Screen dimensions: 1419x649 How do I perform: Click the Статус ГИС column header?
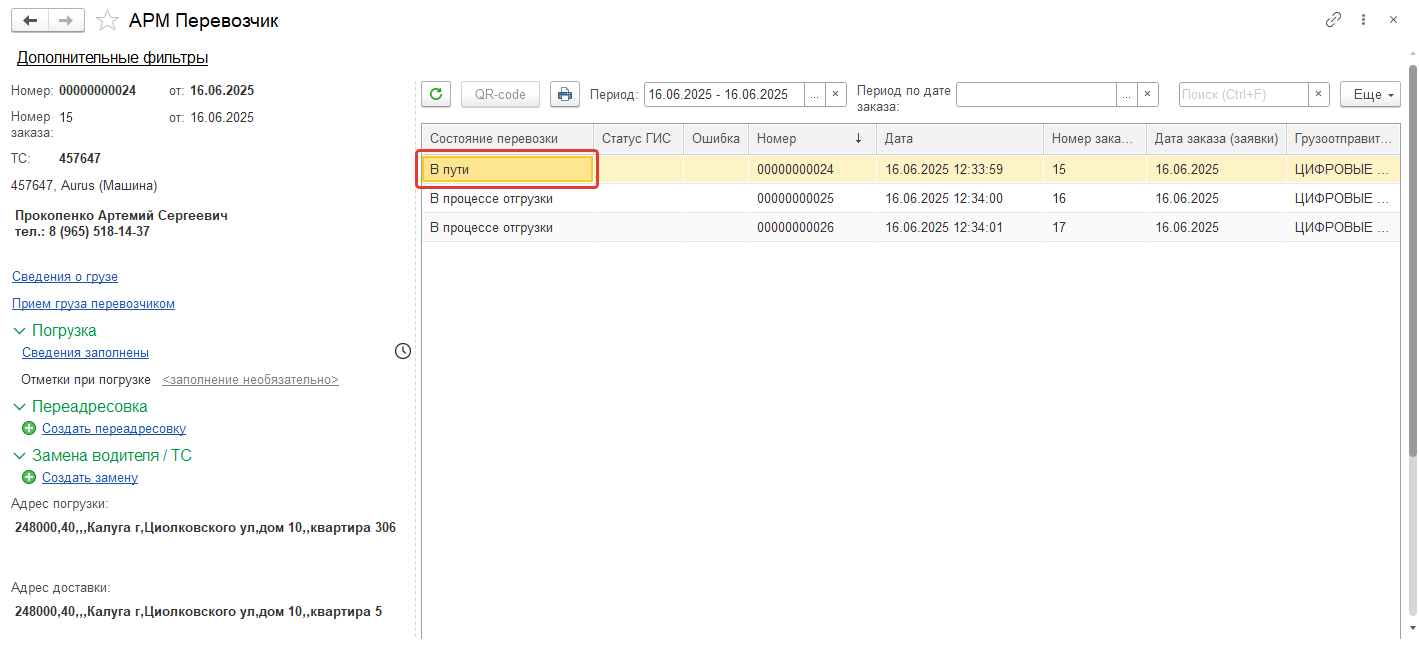(638, 138)
